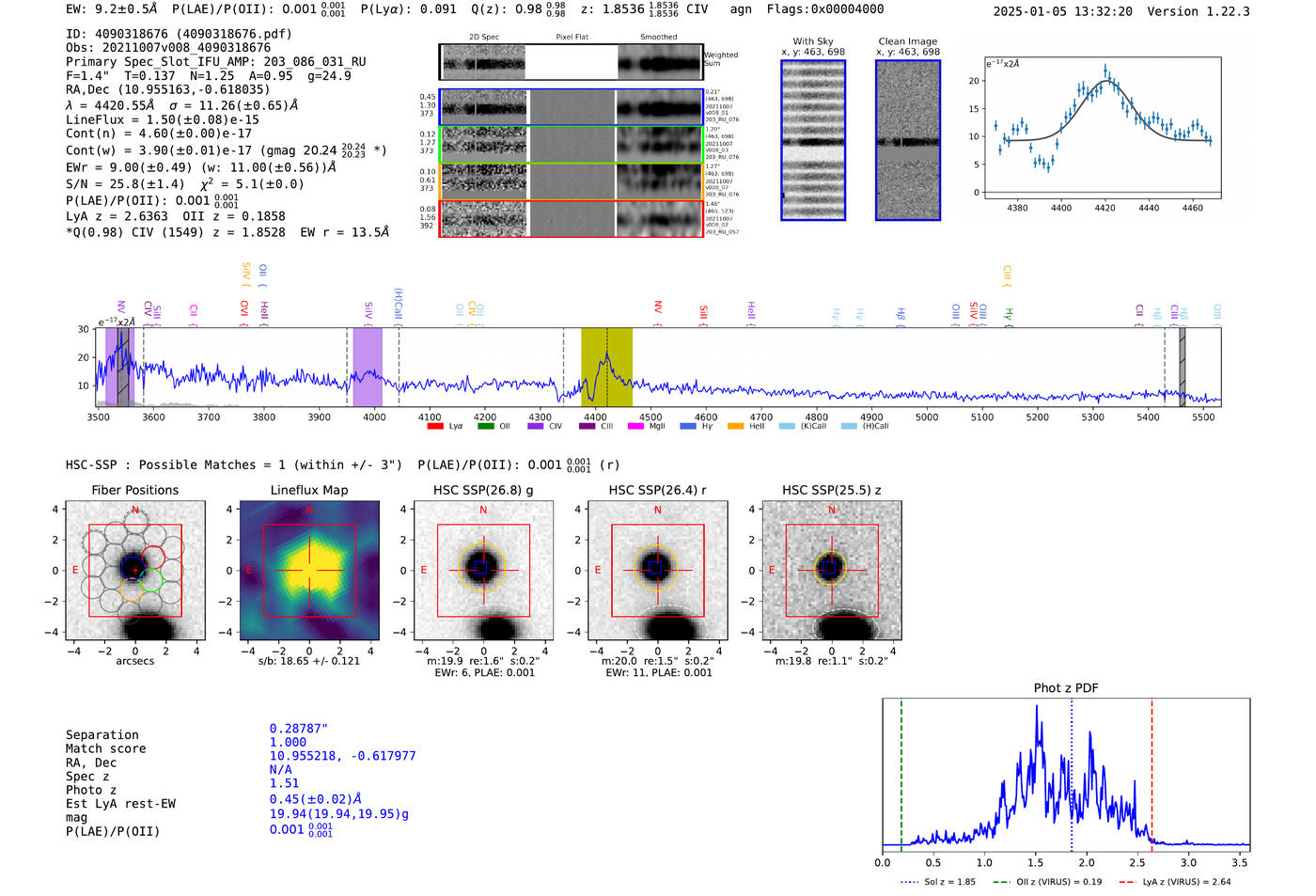Click the '2D Spec' column header

pyautogui.click(x=484, y=38)
